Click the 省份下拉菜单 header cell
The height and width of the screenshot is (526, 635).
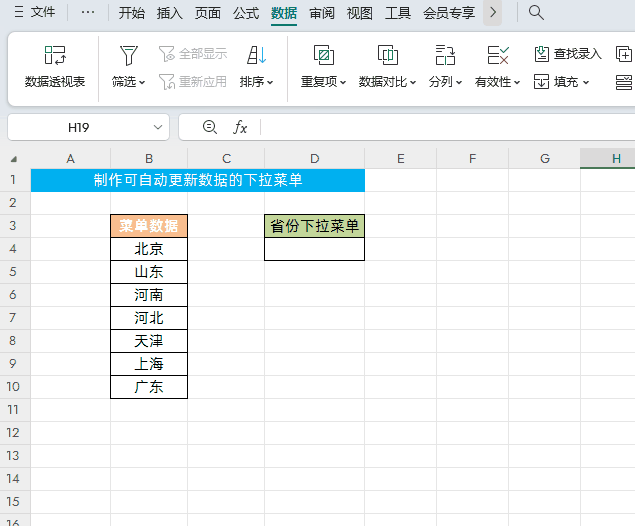pos(315,226)
